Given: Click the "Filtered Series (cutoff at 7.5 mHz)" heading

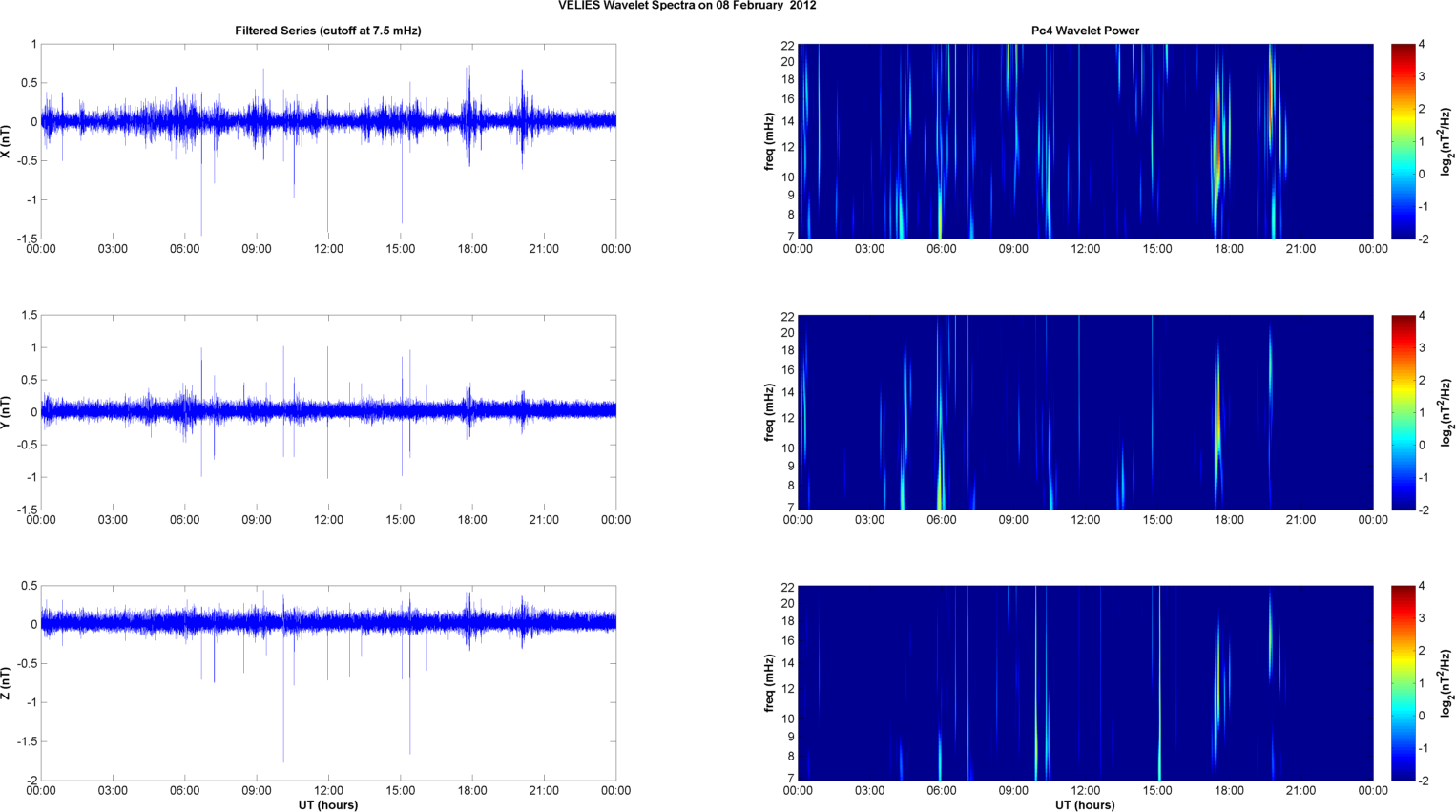Looking at the screenshot, I should click(328, 31).
